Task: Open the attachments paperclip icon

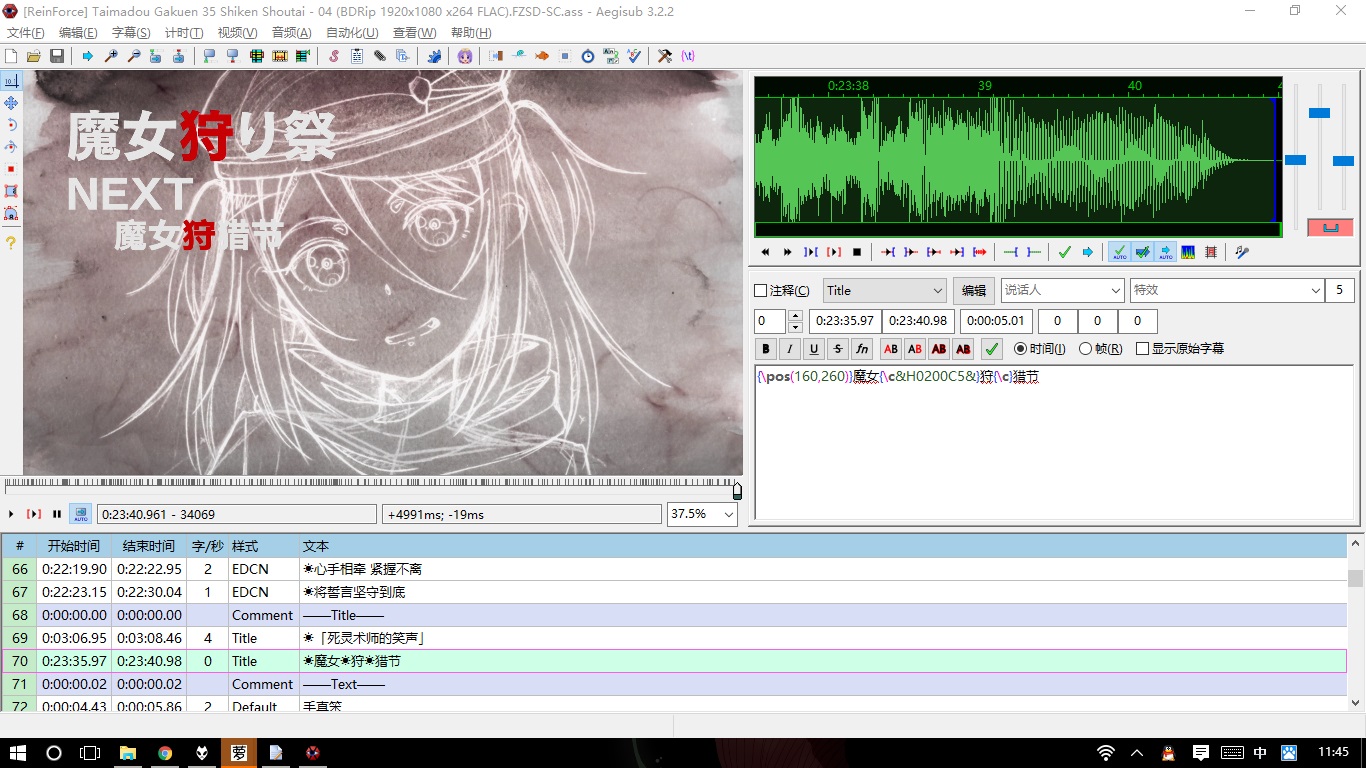Action: [x=380, y=56]
